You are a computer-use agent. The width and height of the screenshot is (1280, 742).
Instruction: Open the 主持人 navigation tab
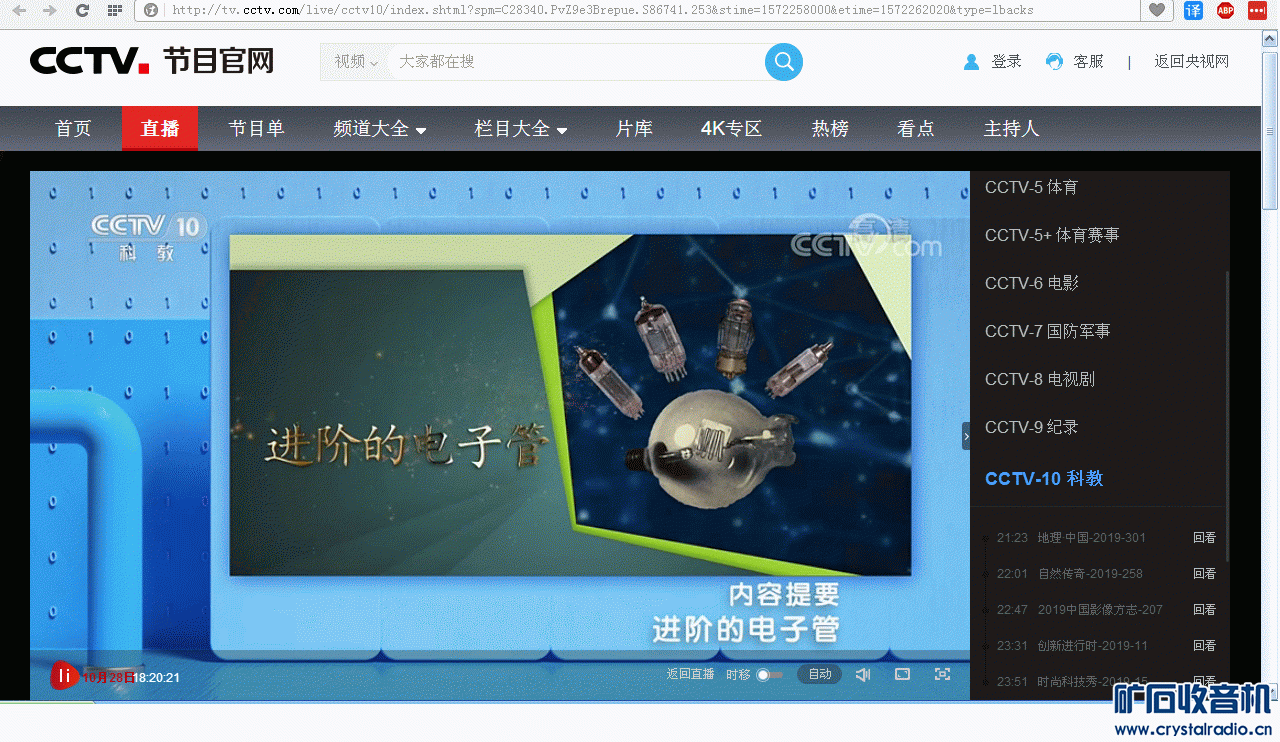[1011, 129]
